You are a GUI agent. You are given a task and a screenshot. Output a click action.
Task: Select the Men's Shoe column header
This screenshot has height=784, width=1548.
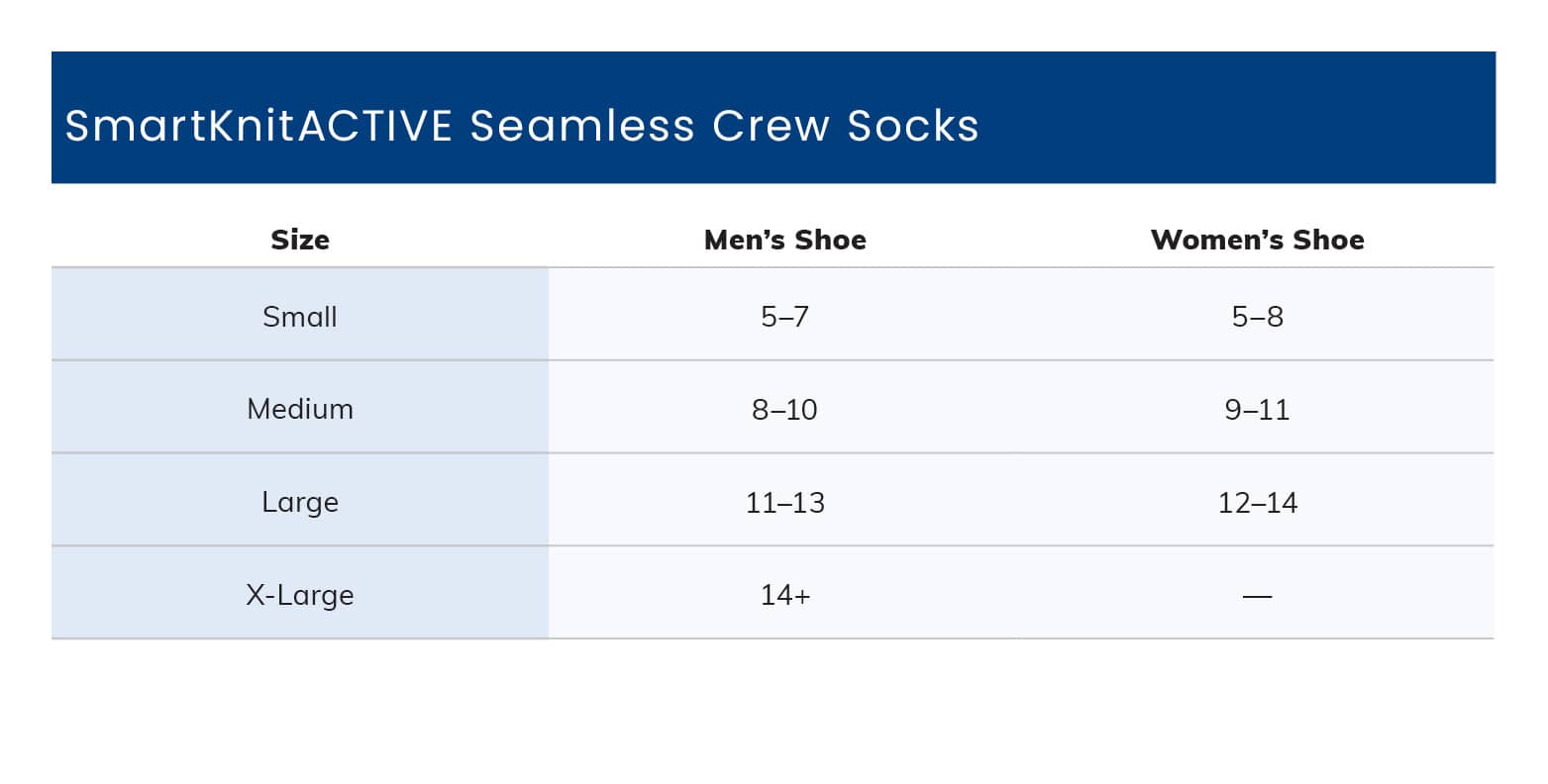coord(784,240)
